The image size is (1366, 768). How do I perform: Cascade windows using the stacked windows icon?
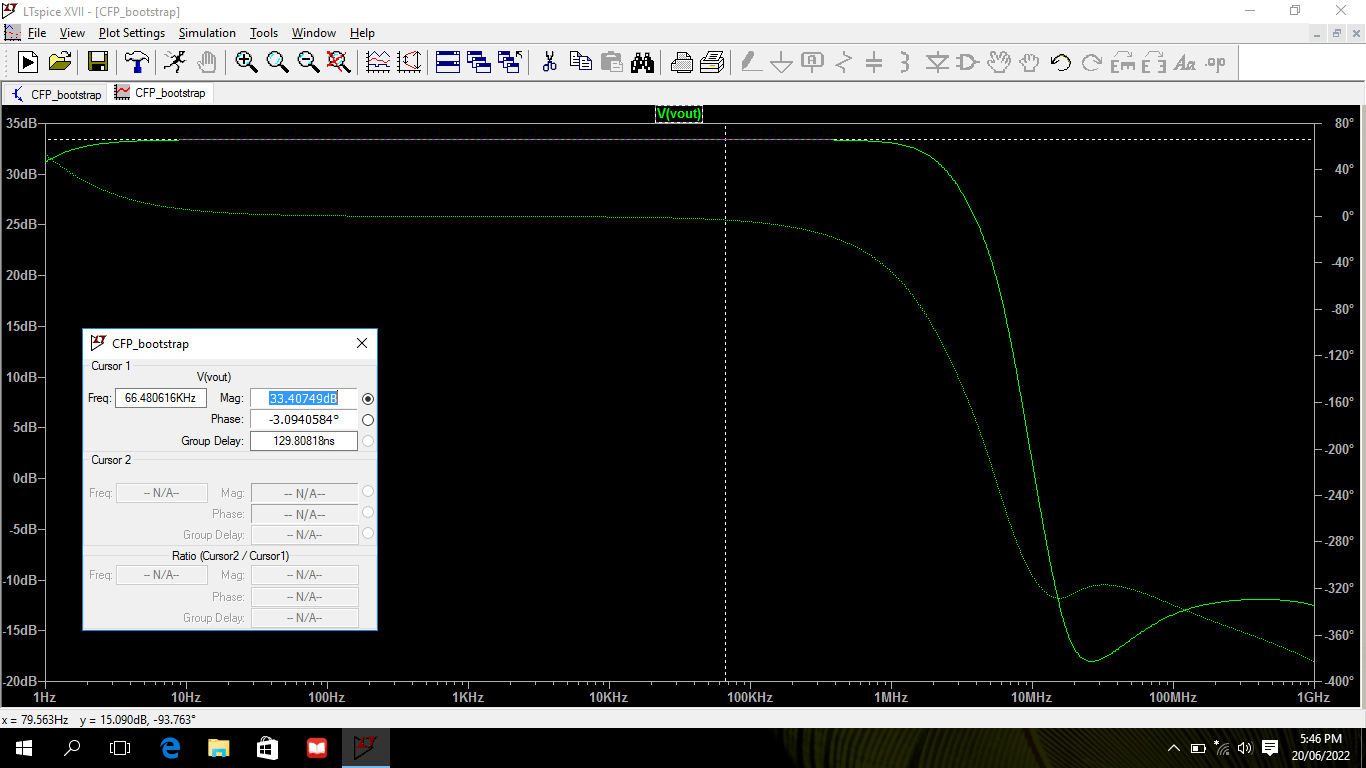coord(479,62)
